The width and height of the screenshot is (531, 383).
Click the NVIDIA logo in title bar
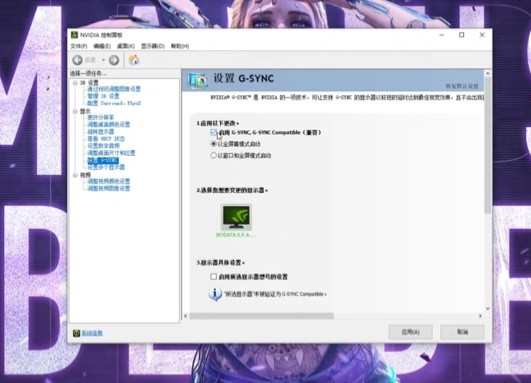(74, 35)
